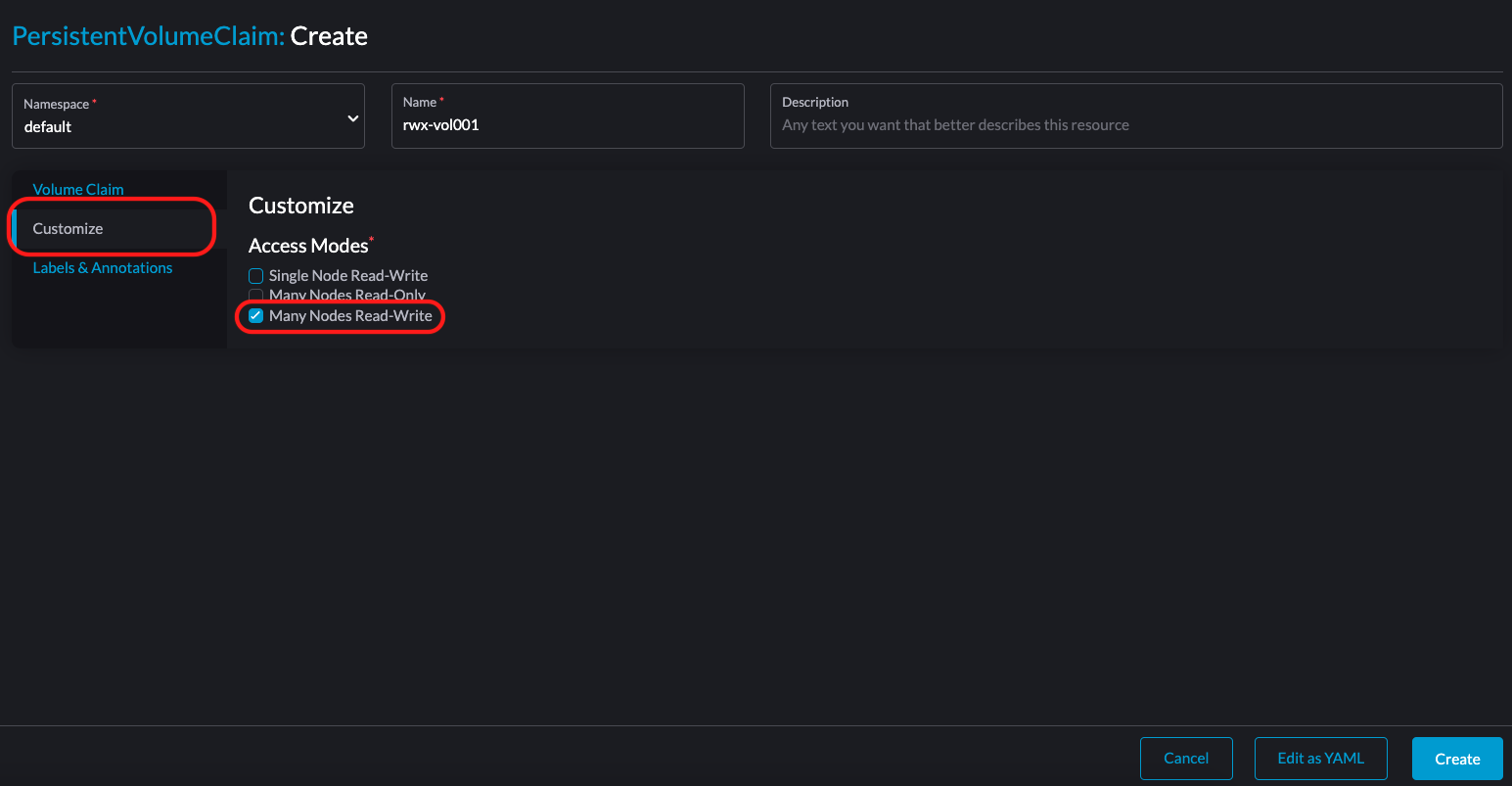Image resolution: width=1512 pixels, height=786 pixels.
Task: Open the Labels & Annotations tab
Action: click(x=103, y=268)
